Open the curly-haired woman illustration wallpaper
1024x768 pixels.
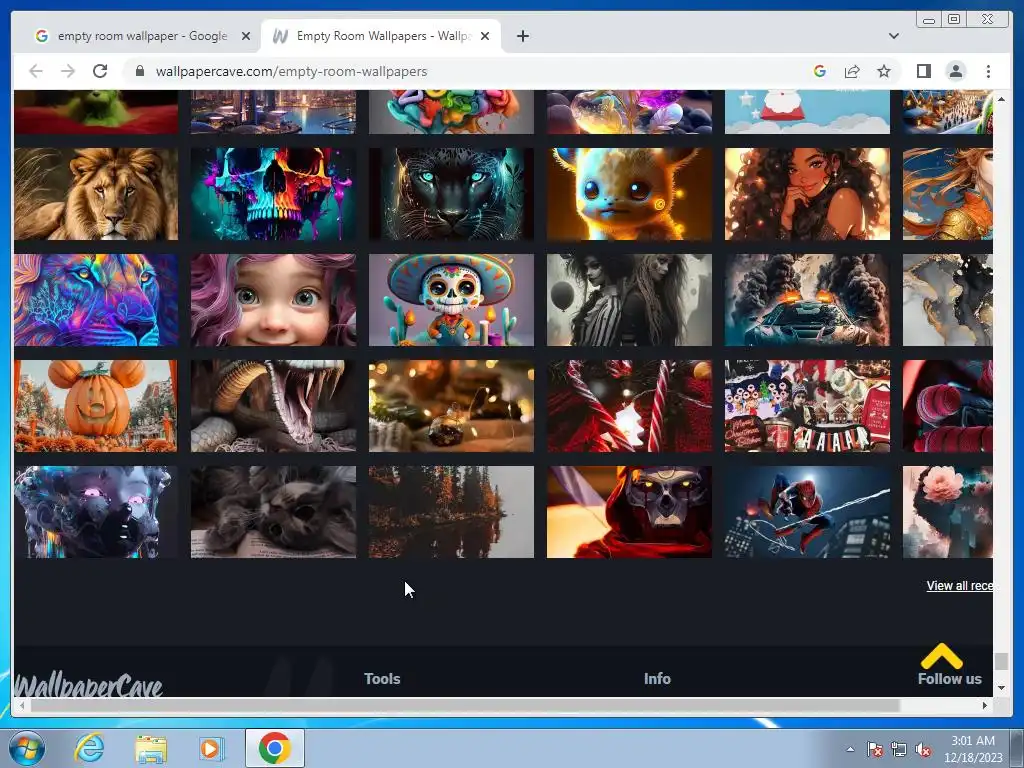pyautogui.click(x=807, y=194)
